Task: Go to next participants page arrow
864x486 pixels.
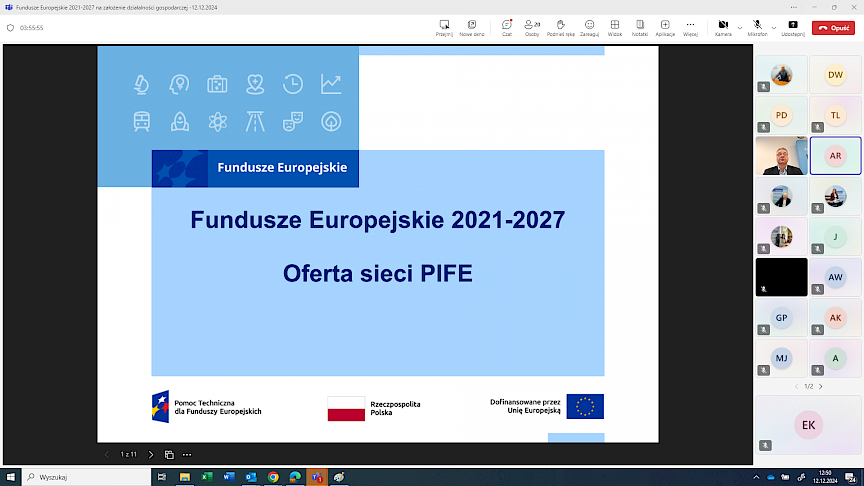Action: click(x=820, y=387)
